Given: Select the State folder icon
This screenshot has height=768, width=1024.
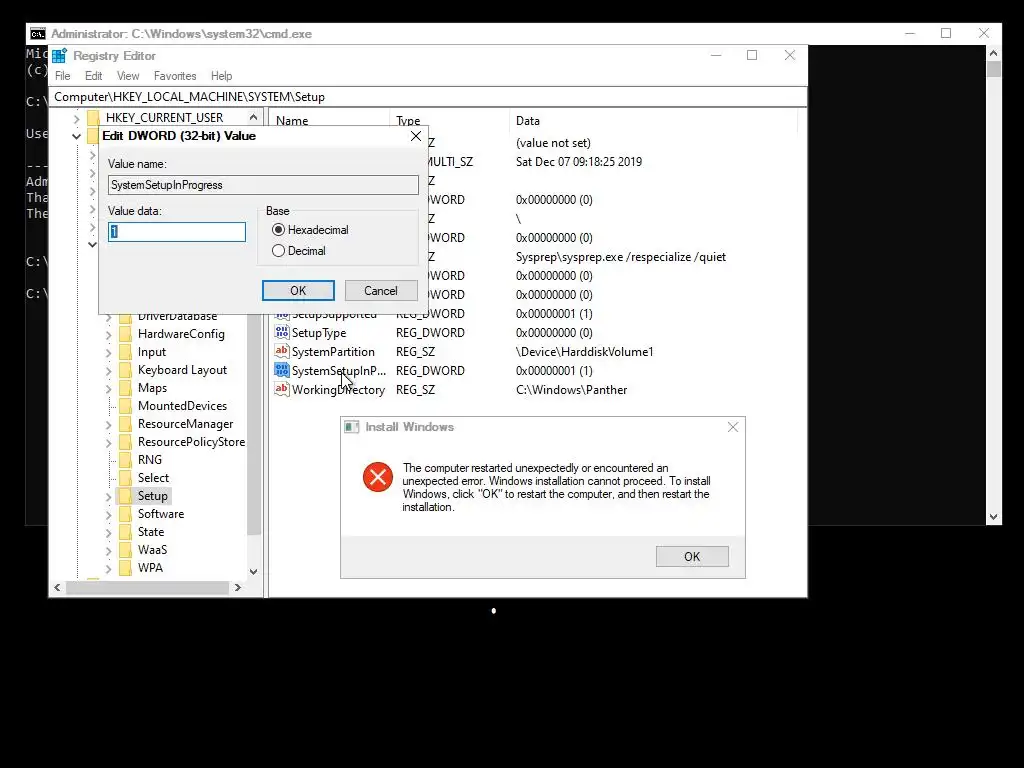Looking at the screenshot, I should [x=125, y=532].
